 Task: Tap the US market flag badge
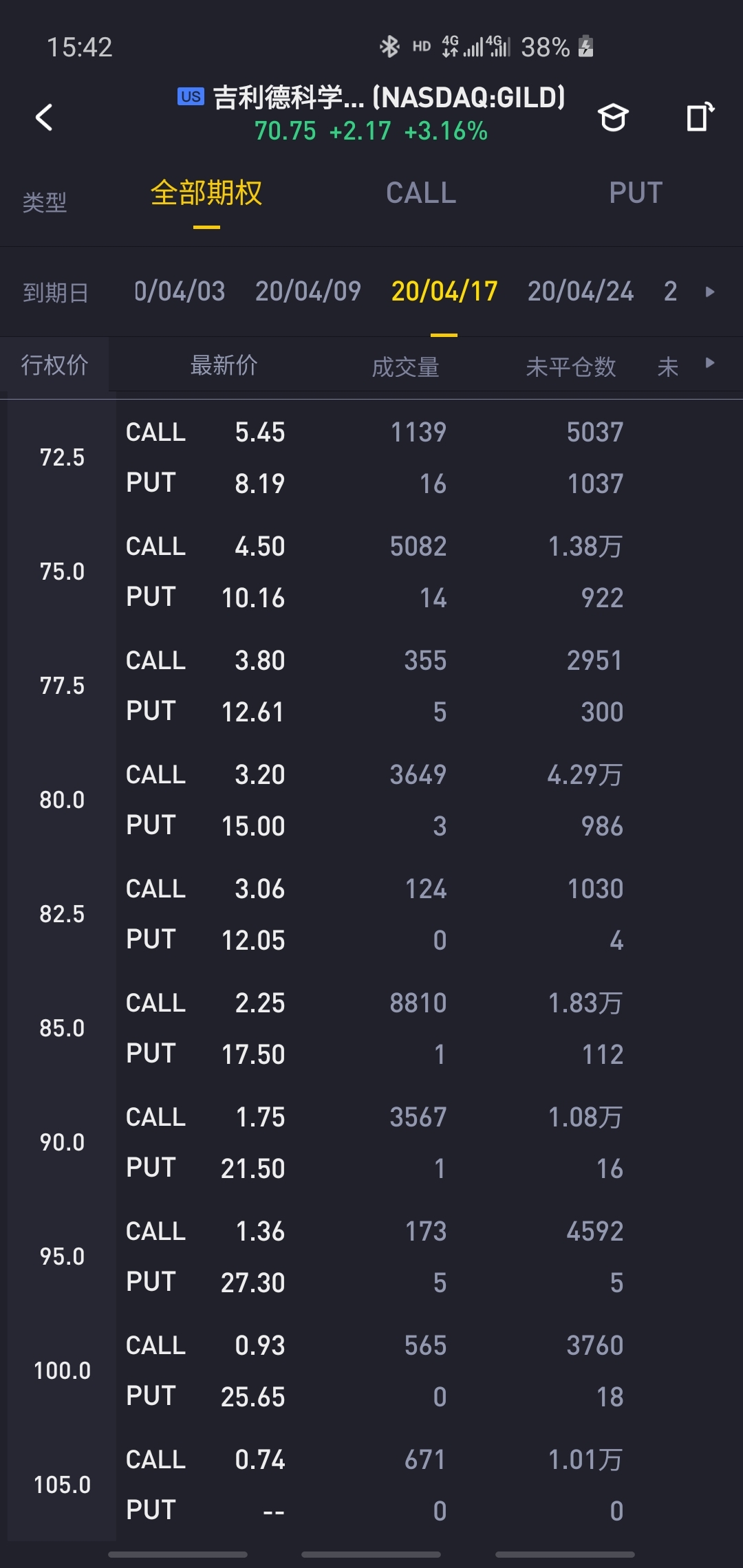point(191,96)
